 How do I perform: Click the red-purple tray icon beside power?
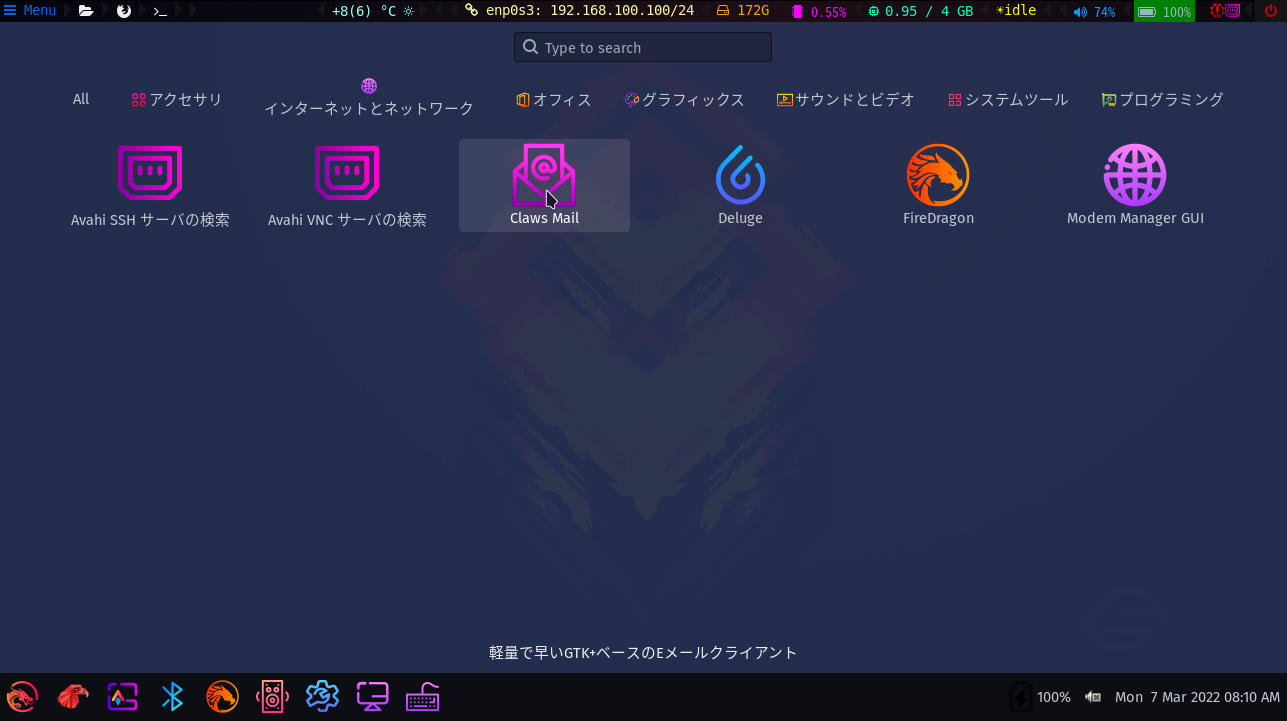click(1225, 11)
